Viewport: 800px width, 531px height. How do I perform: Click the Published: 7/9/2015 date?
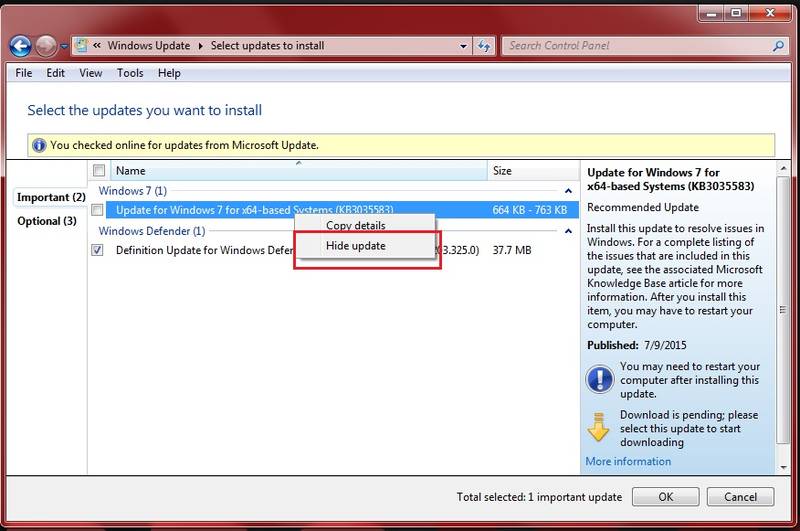pos(637,345)
